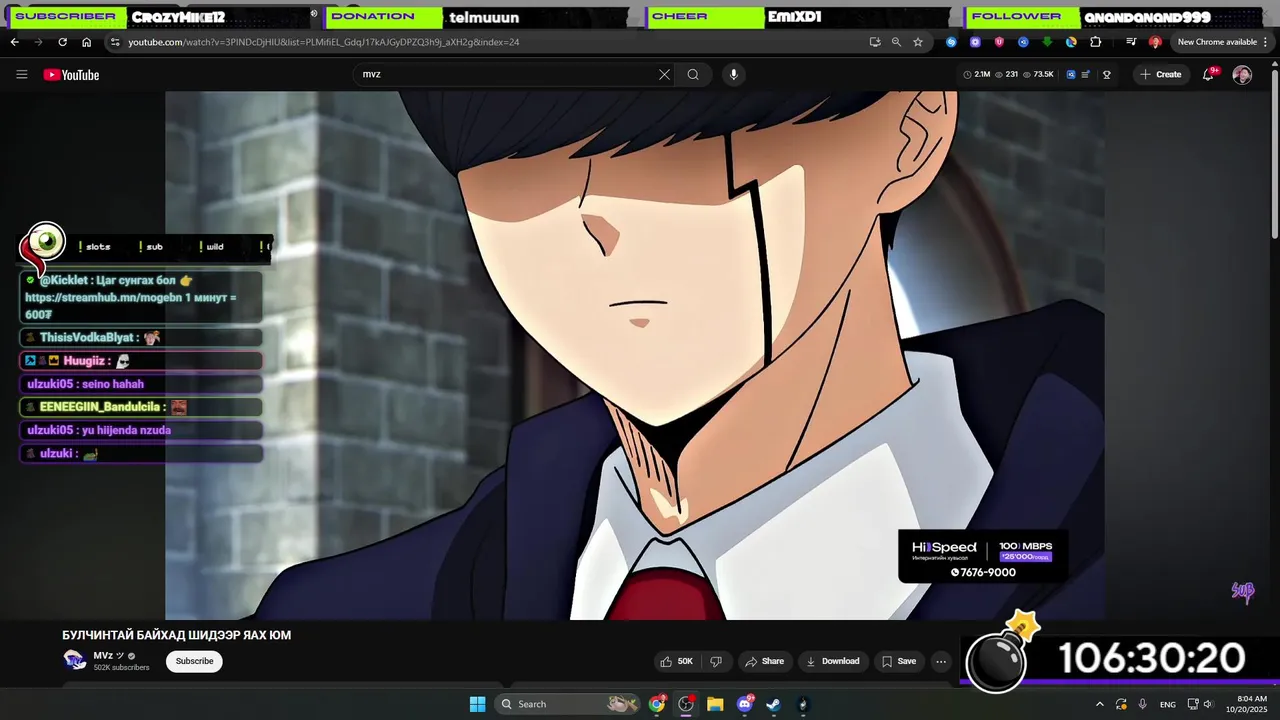Image resolution: width=1280 pixels, height=720 pixels.
Task: Open the zoom magnifier in the address bar
Action: 896,42
